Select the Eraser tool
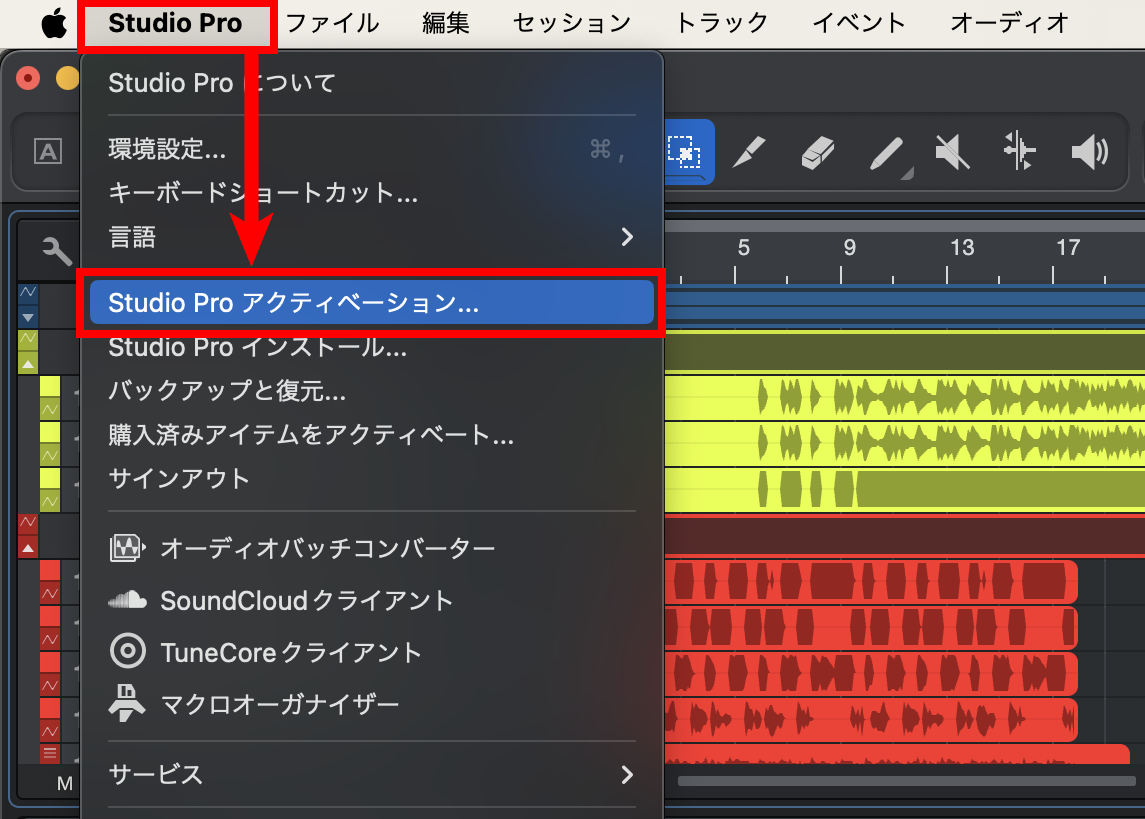The image size is (1145, 819). 817,153
